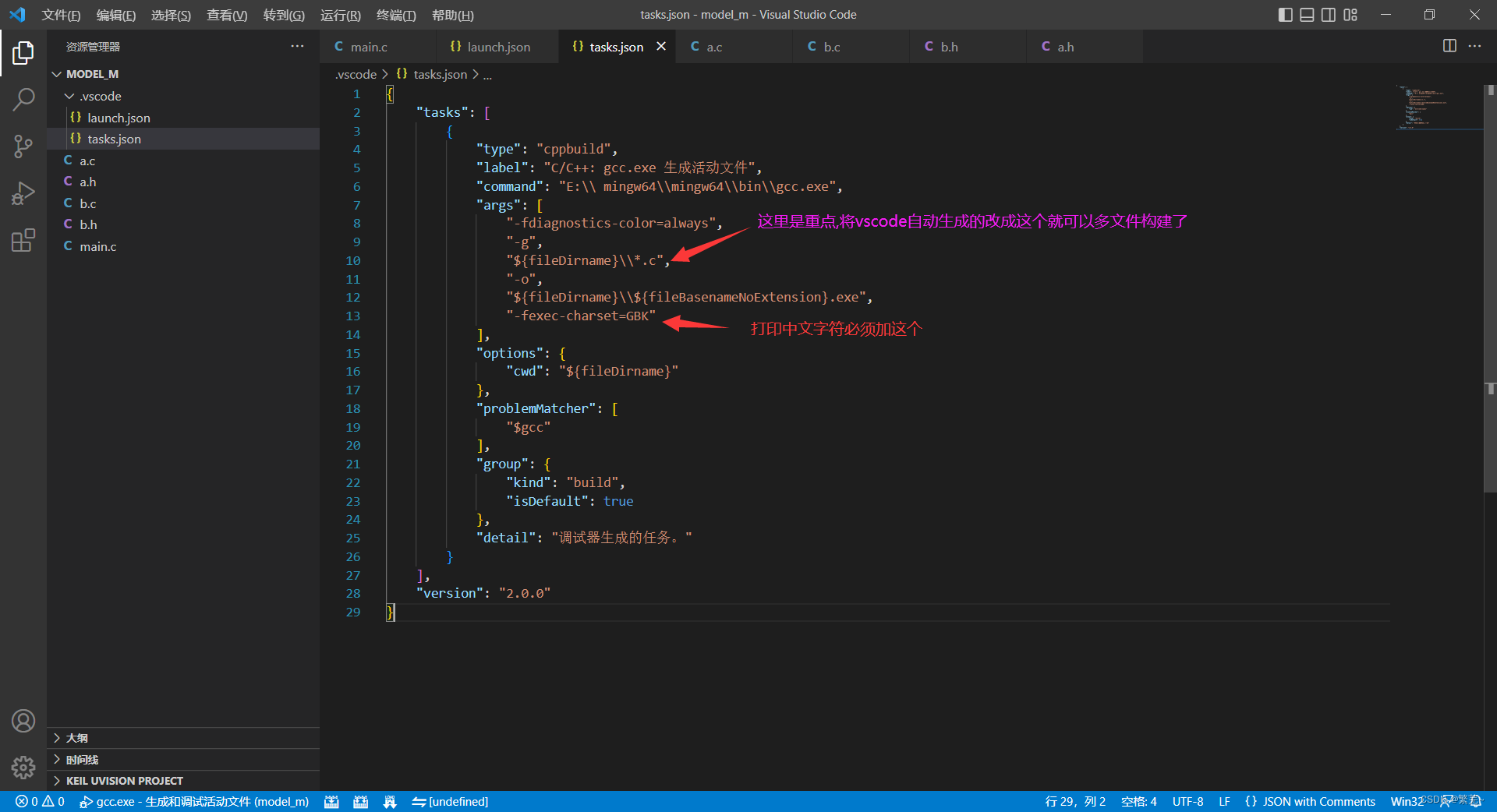This screenshot has height=812, width=1497.
Task: Switch to the b.h editor tab
Action: coord(968,47)
